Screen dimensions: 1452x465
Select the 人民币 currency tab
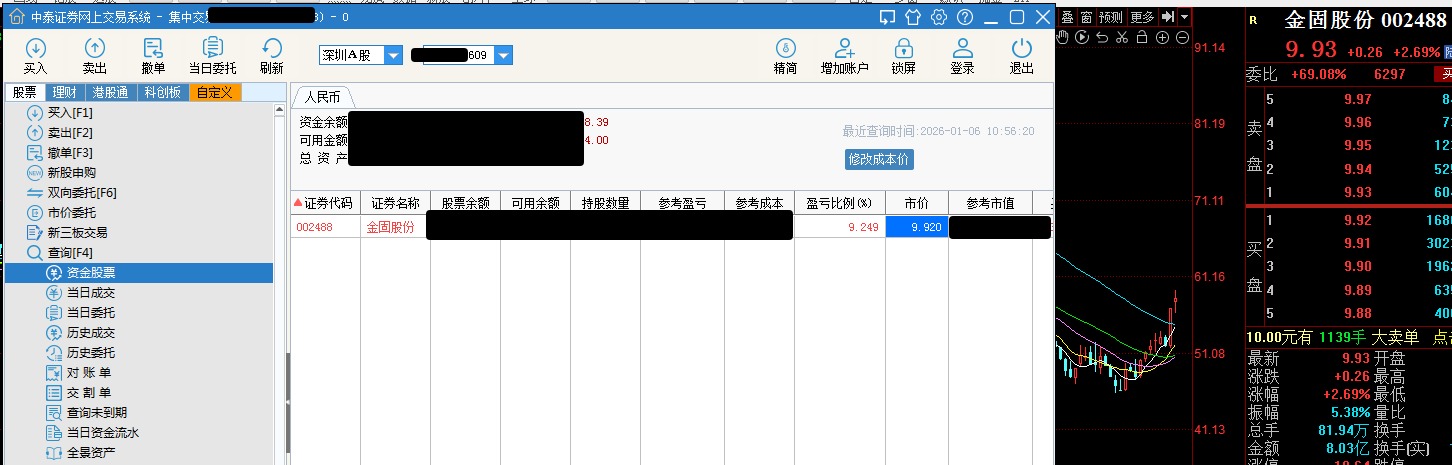pyautogui.click(x=322, y=98)
